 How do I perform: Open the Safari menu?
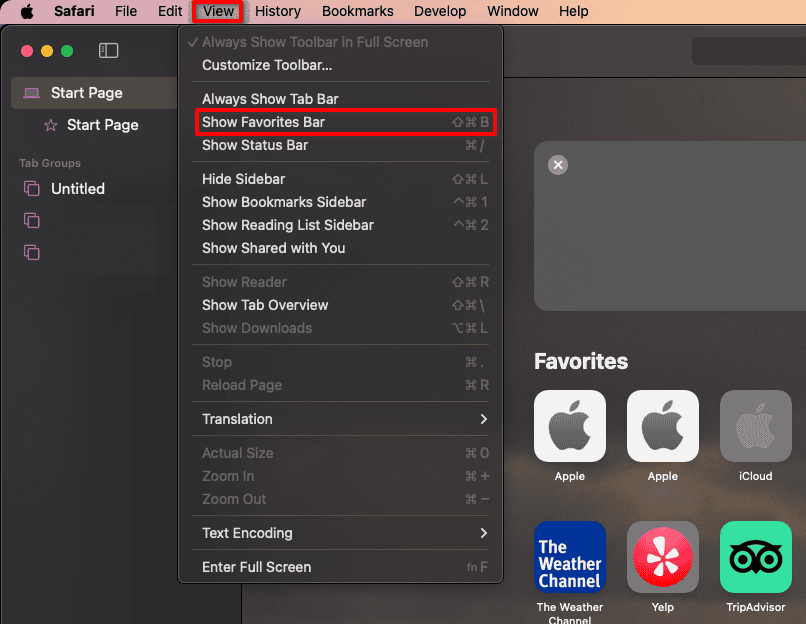(x=74, y=11)
